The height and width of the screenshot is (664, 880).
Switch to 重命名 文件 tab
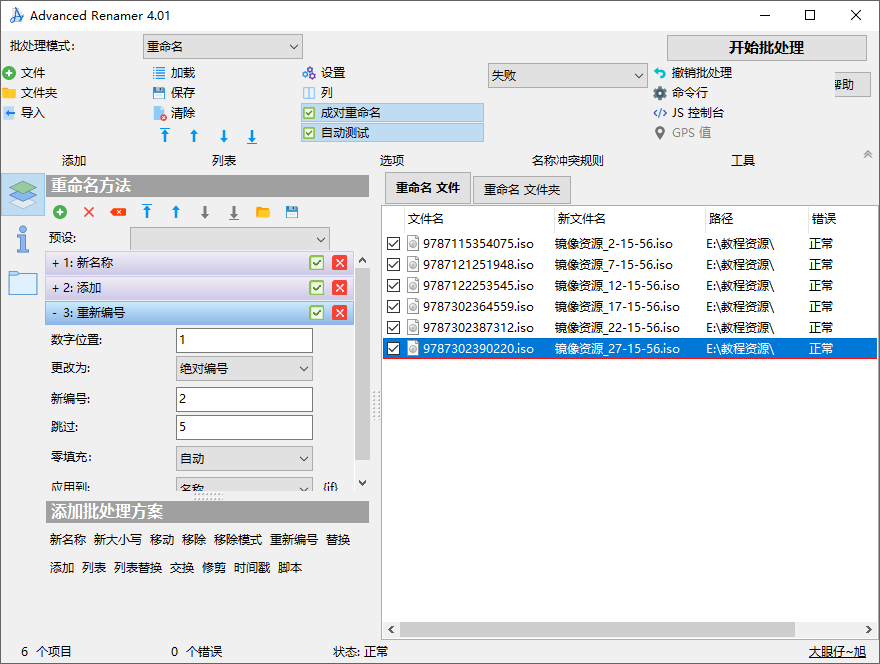pyautogui.click(x=428, y=188)
